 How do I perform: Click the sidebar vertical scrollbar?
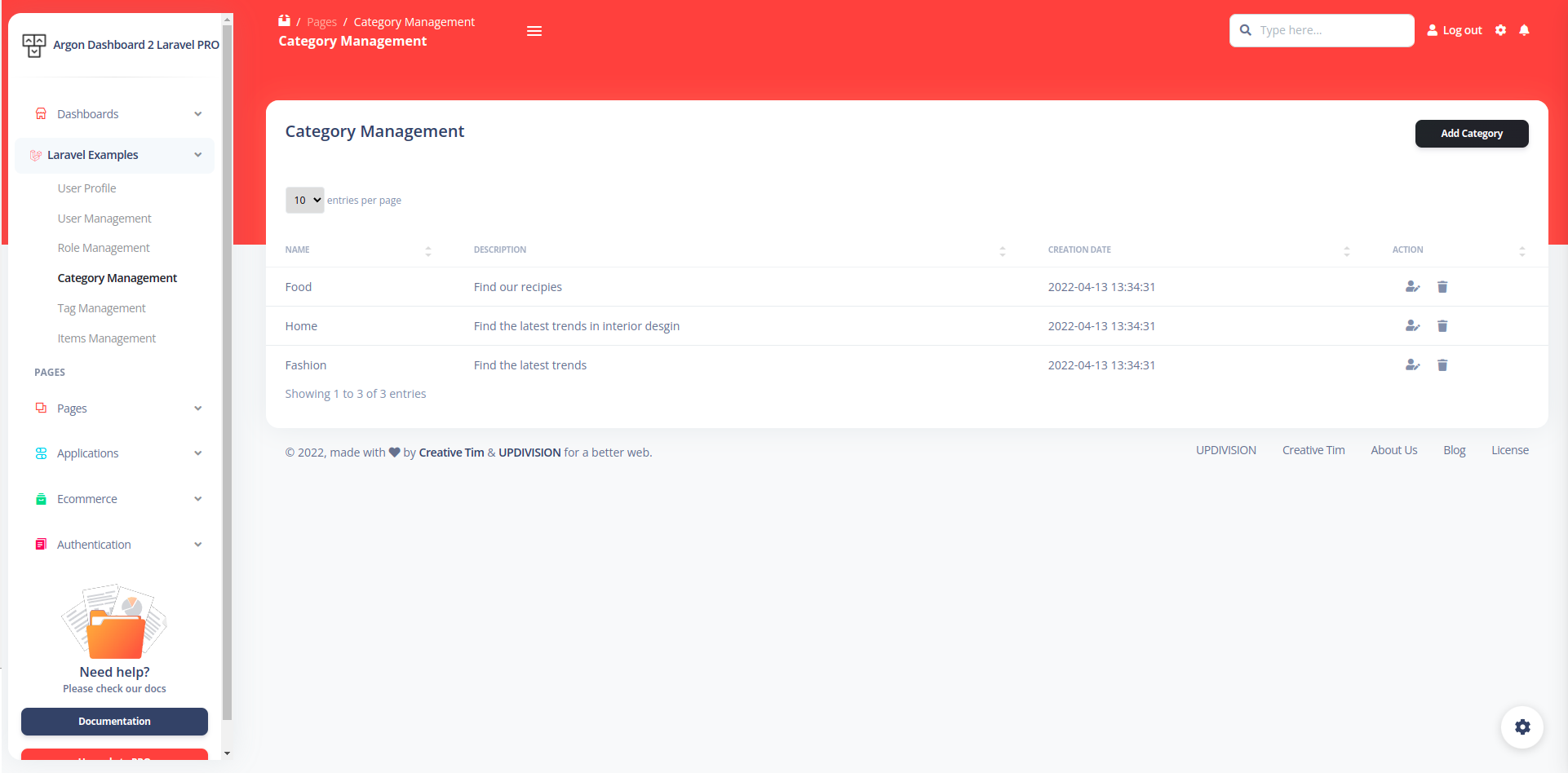227,367
